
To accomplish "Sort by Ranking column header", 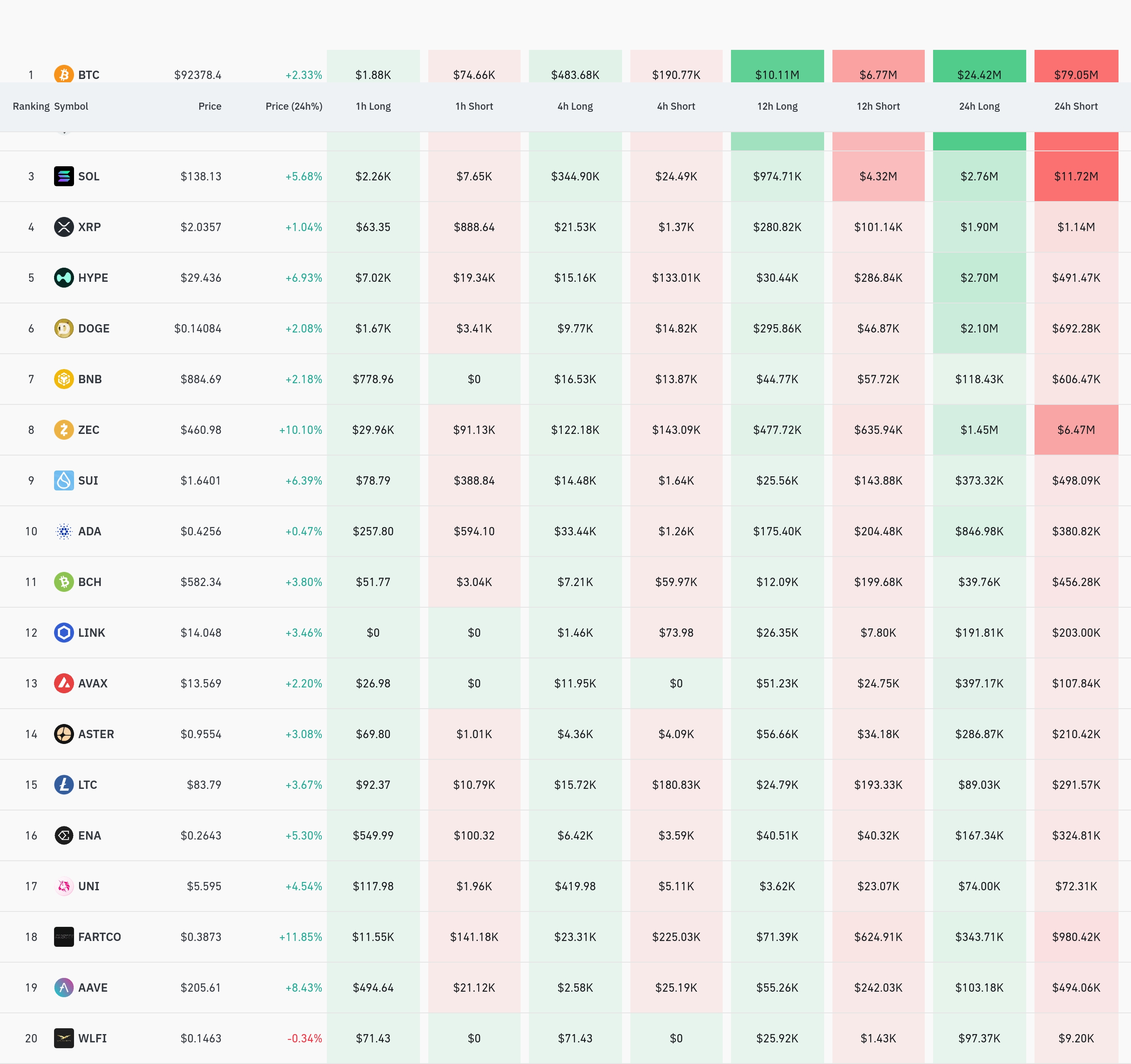I will 31,106.
